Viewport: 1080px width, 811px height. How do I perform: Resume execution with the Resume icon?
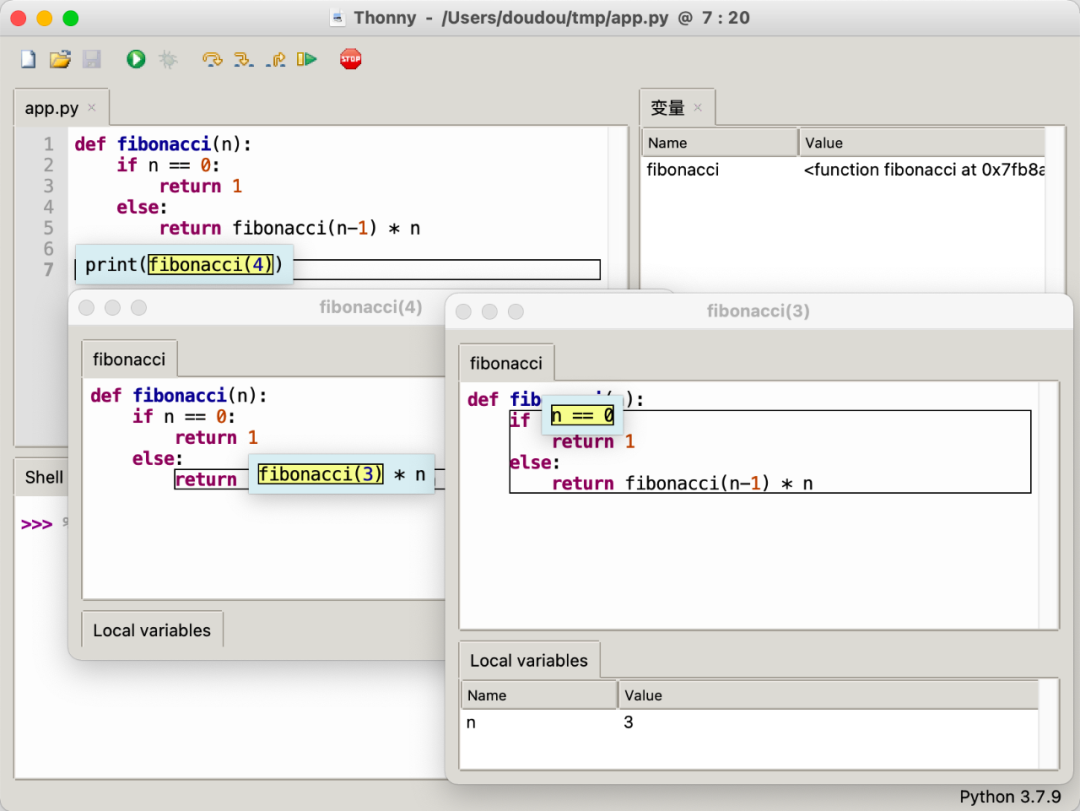click(x=307, y=59)
